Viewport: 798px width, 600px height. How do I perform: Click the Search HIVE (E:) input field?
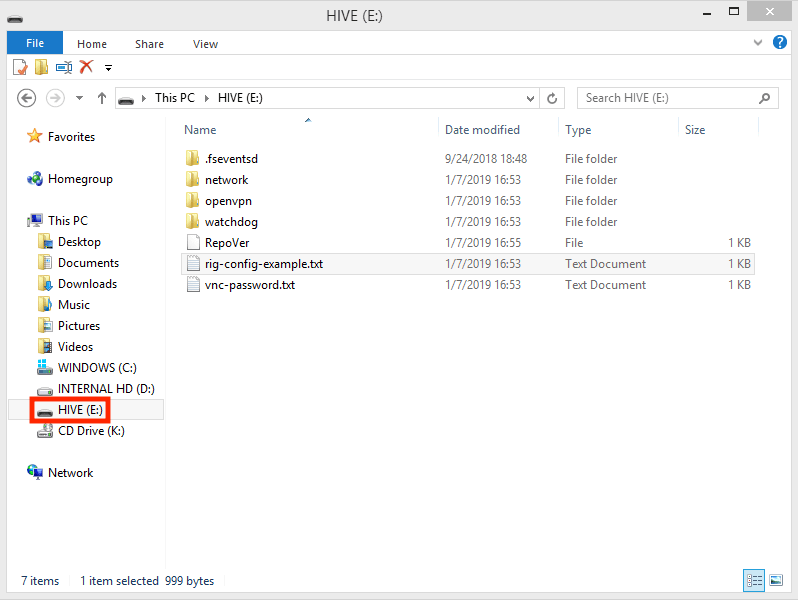point(668,98)
